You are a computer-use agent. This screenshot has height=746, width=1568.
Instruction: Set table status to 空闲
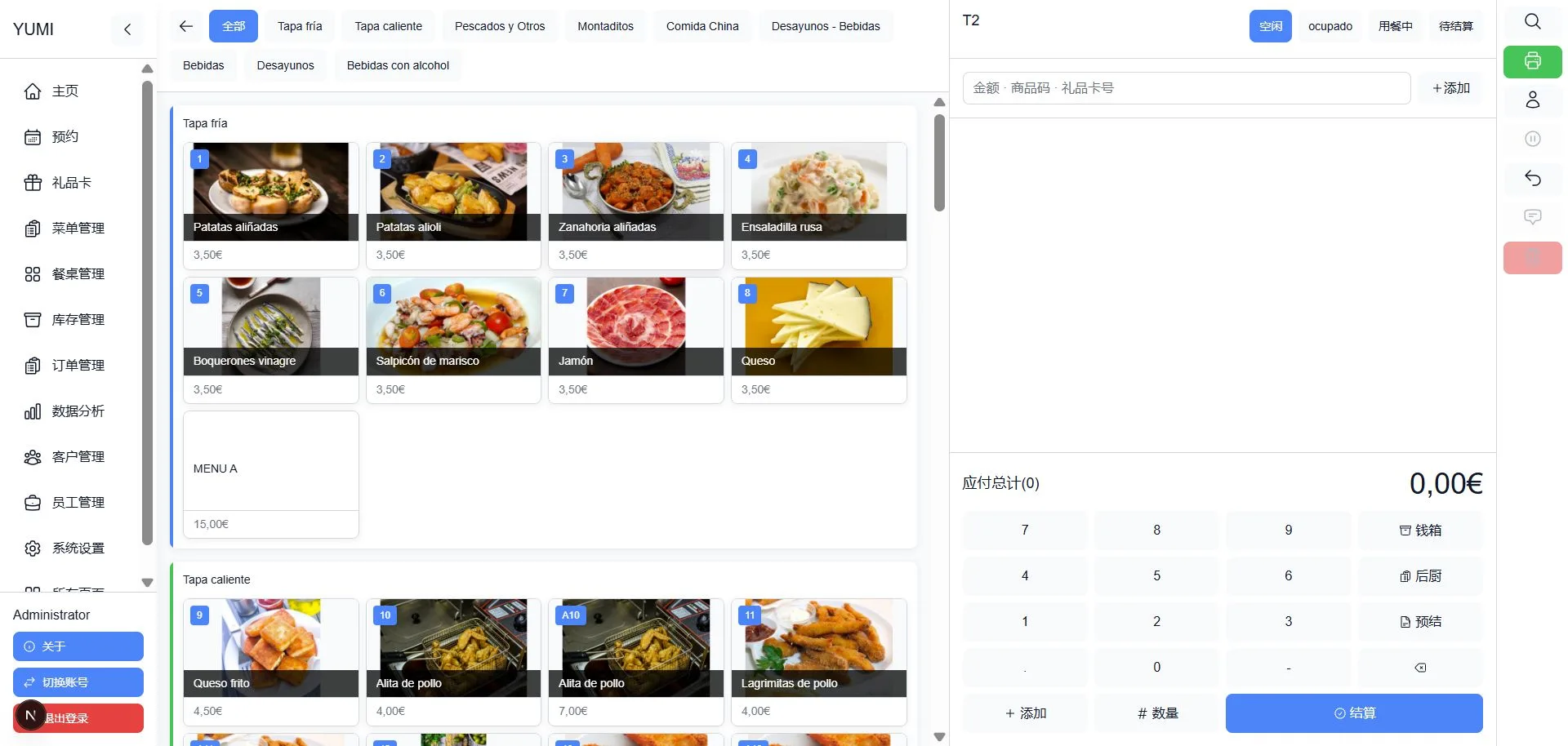coord(1271,26)
